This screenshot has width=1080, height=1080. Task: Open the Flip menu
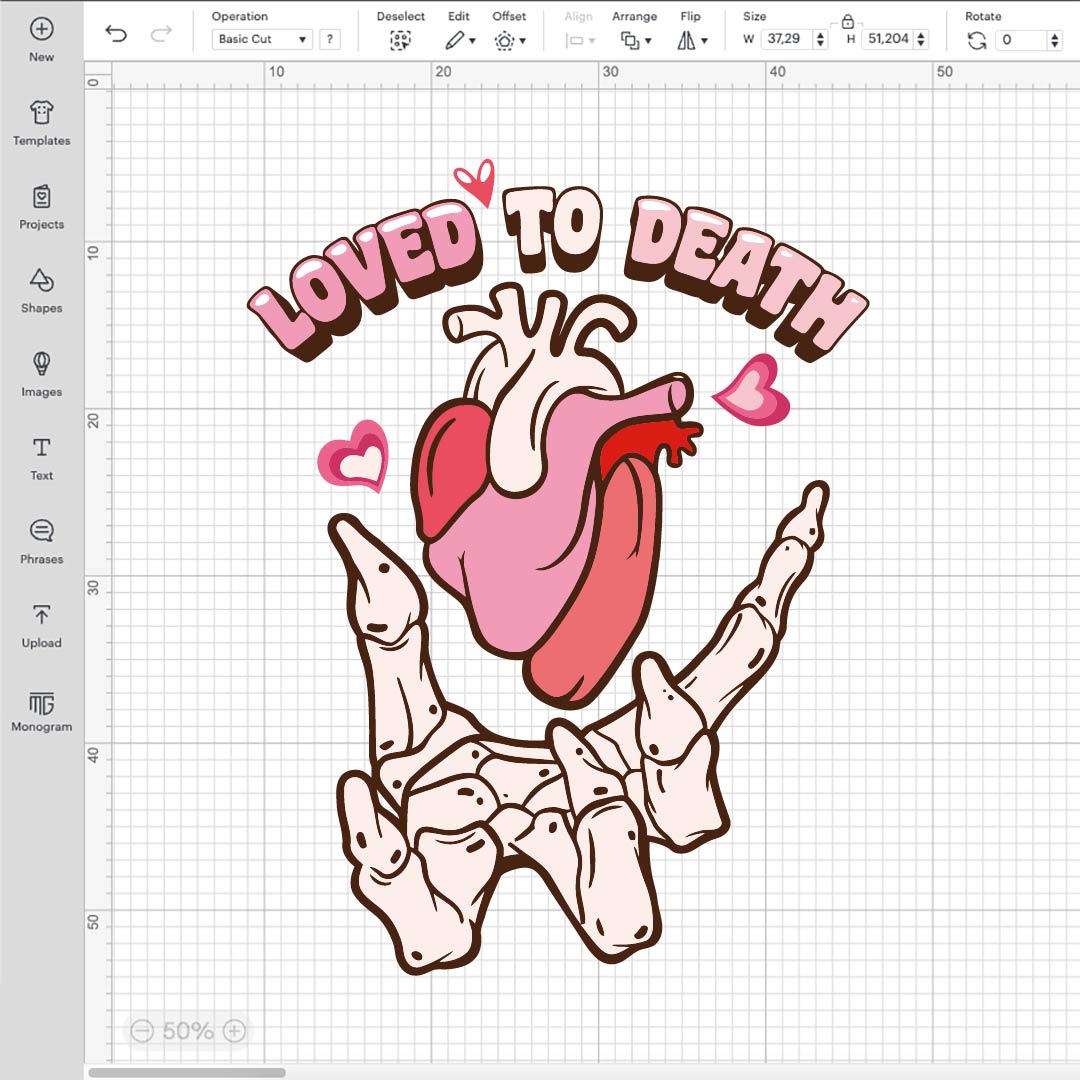click(691, 40)
